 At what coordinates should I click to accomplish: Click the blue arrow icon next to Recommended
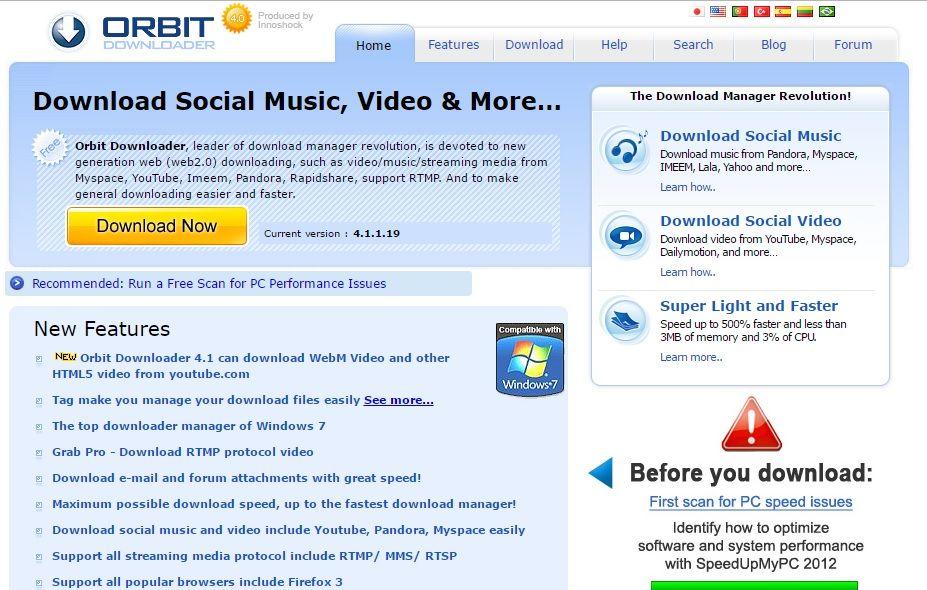[x=17, y=283]
